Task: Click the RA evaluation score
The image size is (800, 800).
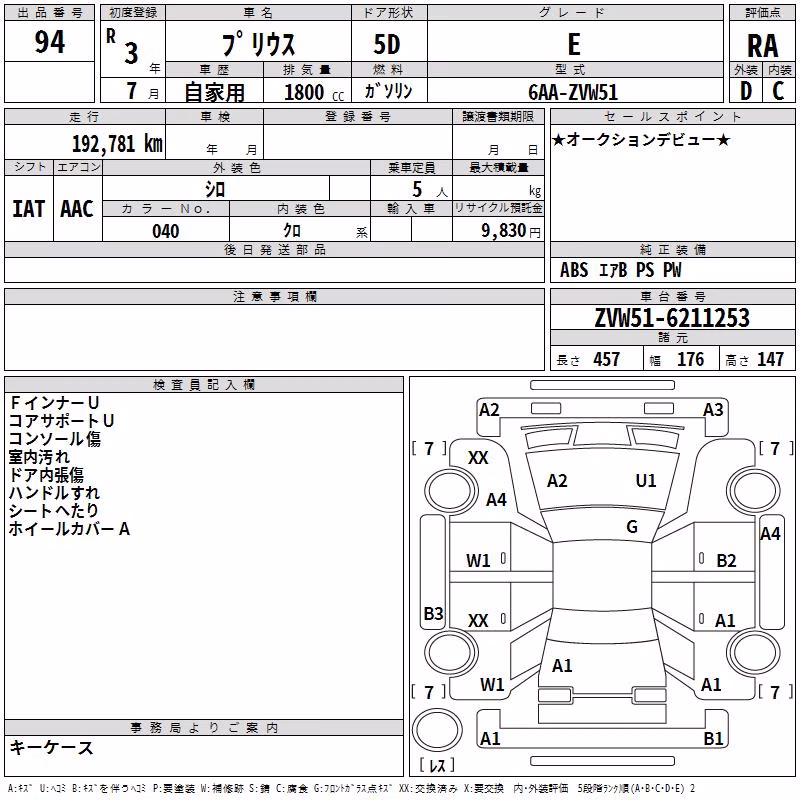Action: click(x=762, y=46)
